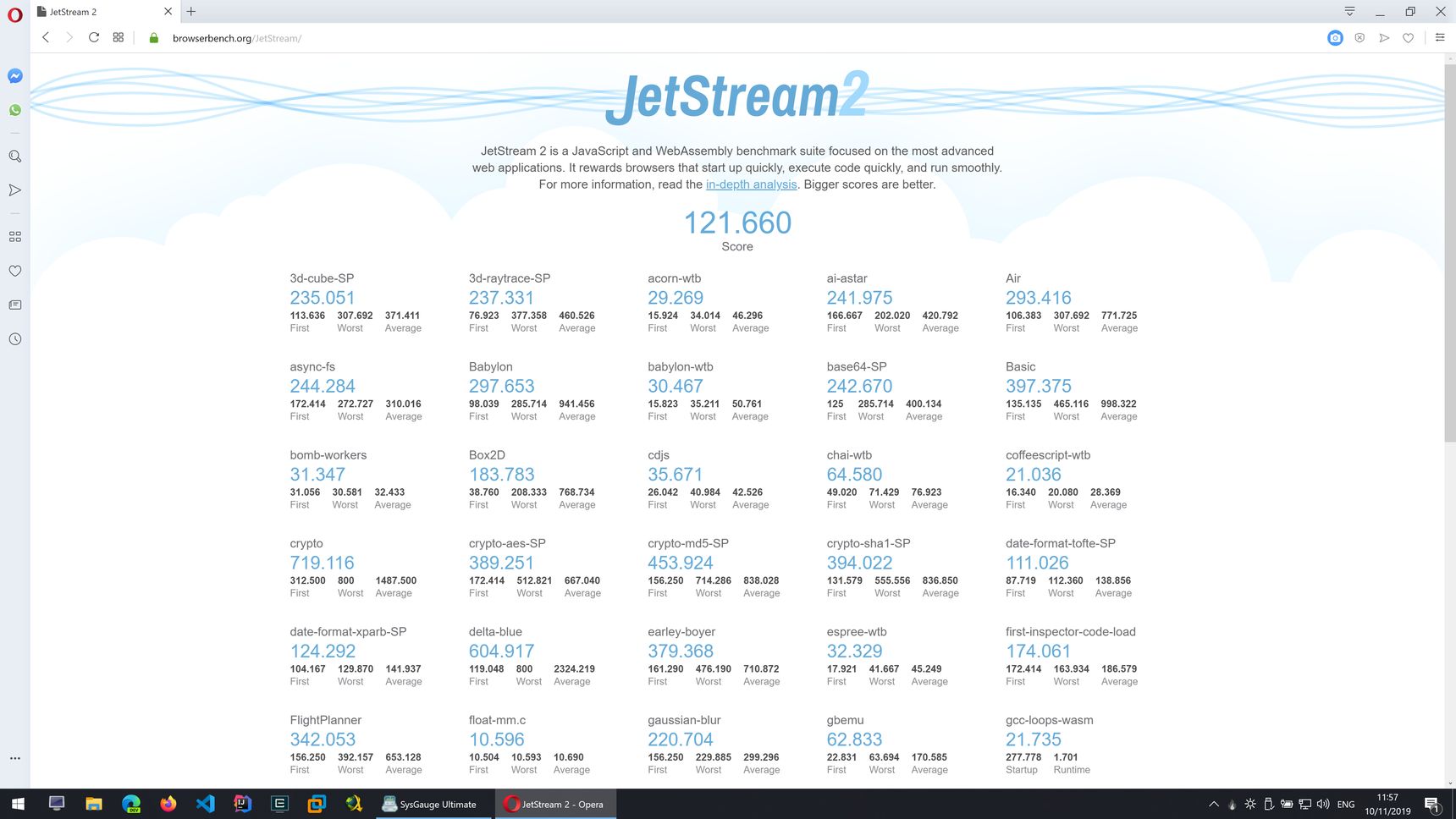Select JetStream 2 - Opera taskbar button
Image resolution: width=1456 pixels, height=819 pixels.
tap(554, 804)
